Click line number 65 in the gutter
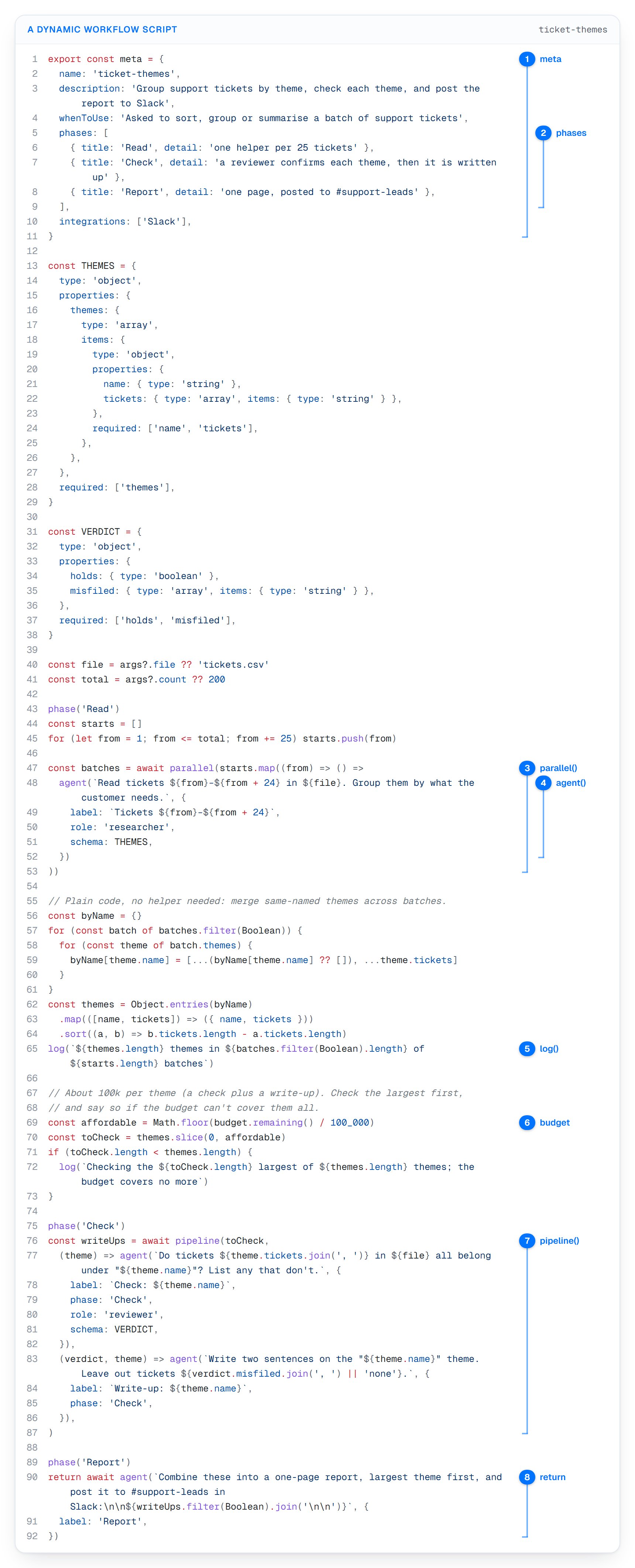635x1568 pixels. (x=32, y=1049)
